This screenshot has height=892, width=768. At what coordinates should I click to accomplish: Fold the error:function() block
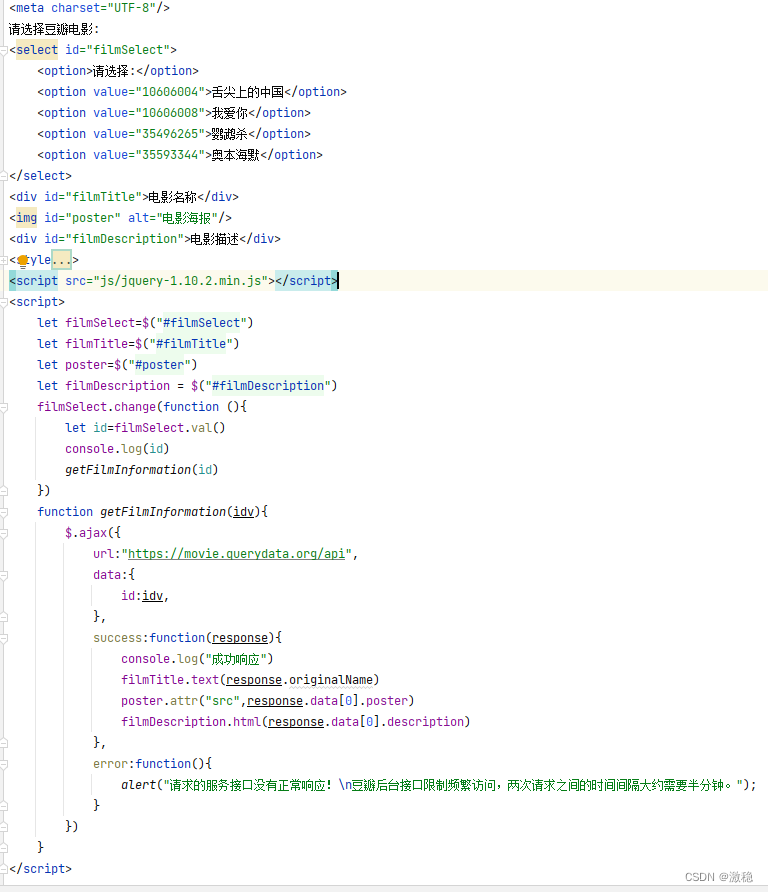[x=4, y=765]
